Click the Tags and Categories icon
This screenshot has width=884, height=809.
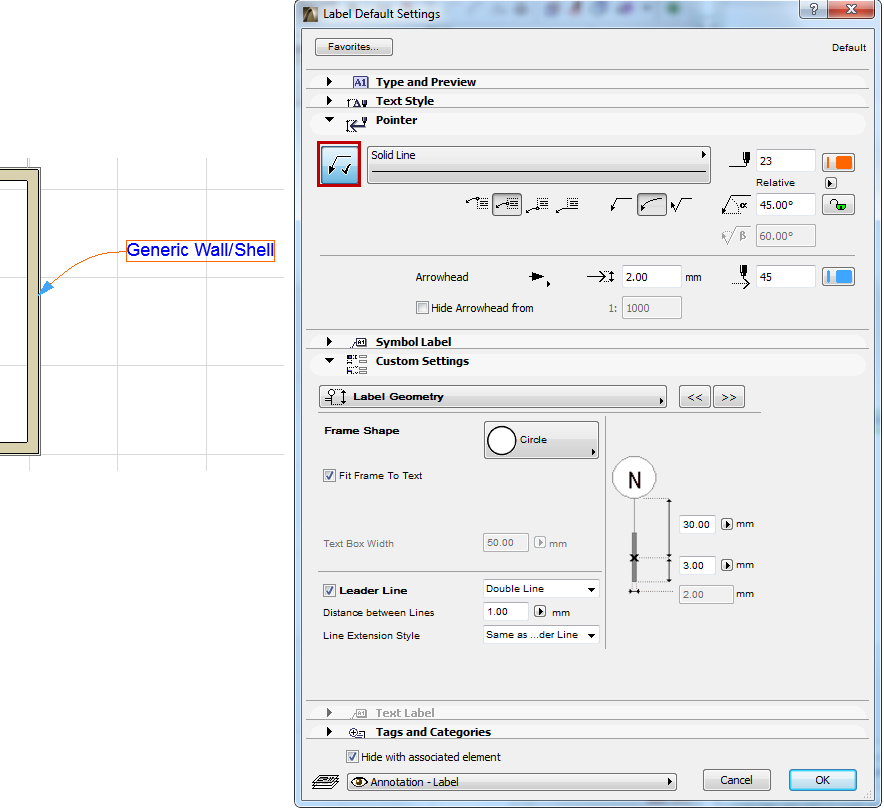(357, 733)
